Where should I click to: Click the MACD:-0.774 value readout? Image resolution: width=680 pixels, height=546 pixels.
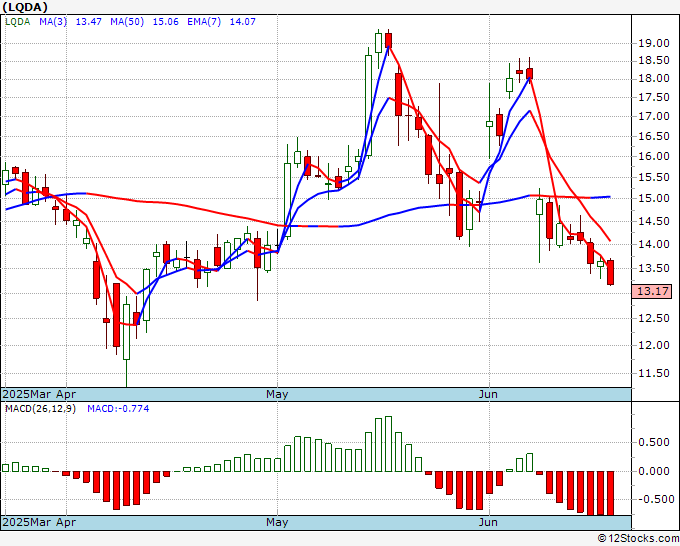118,409
